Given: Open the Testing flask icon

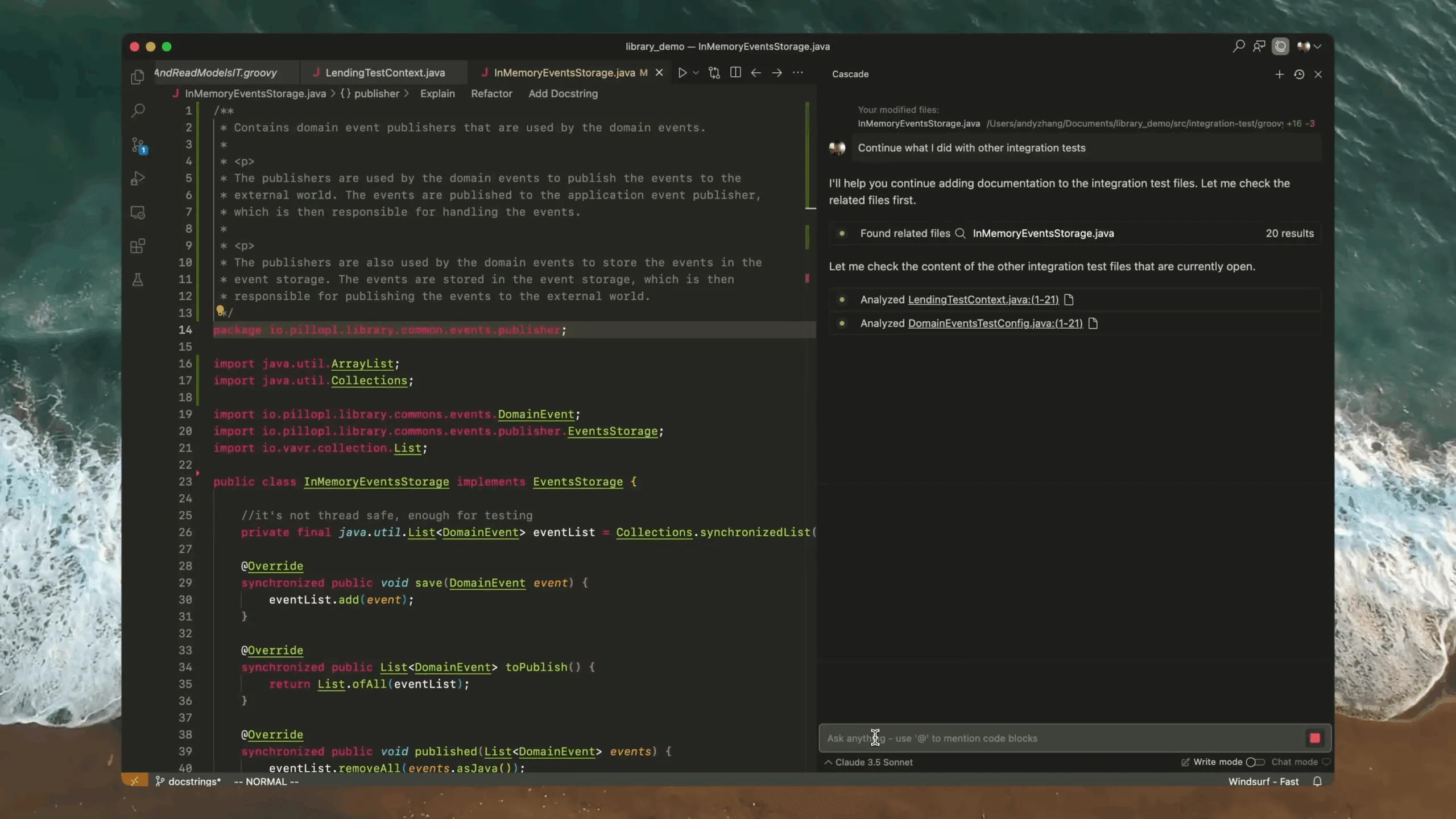Looking at the screenshot, I should coord(138,280).
